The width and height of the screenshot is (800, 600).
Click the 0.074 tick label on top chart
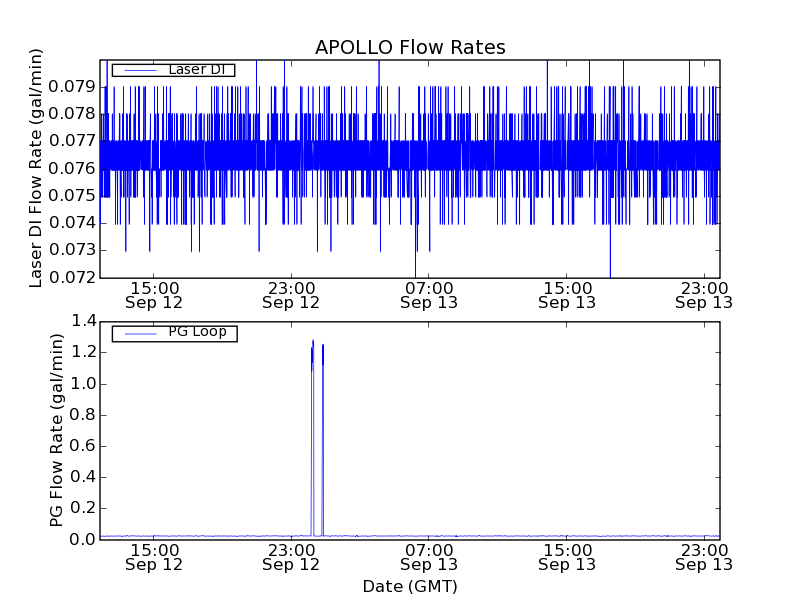[72, 223]
